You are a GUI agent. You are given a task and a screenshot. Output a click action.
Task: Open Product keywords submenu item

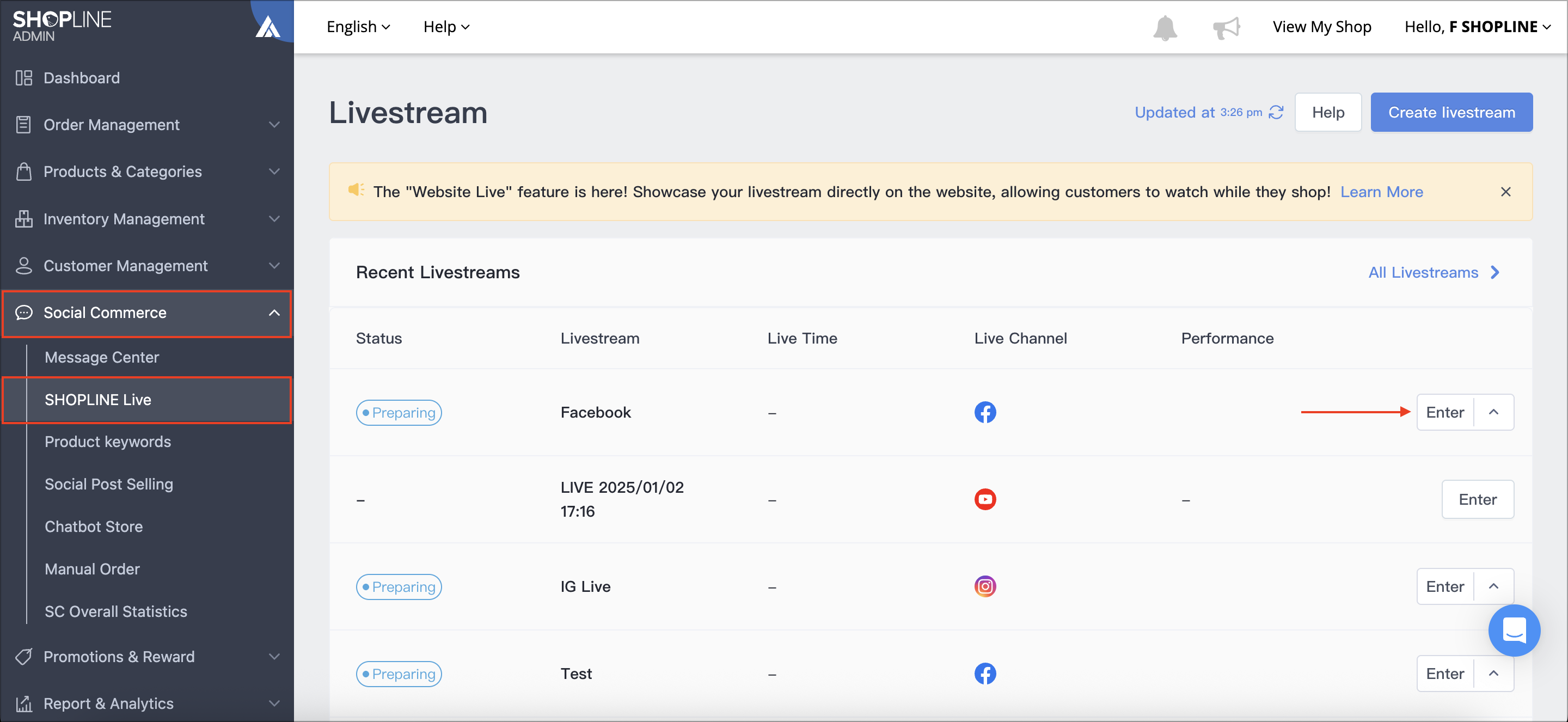[108, 442]
